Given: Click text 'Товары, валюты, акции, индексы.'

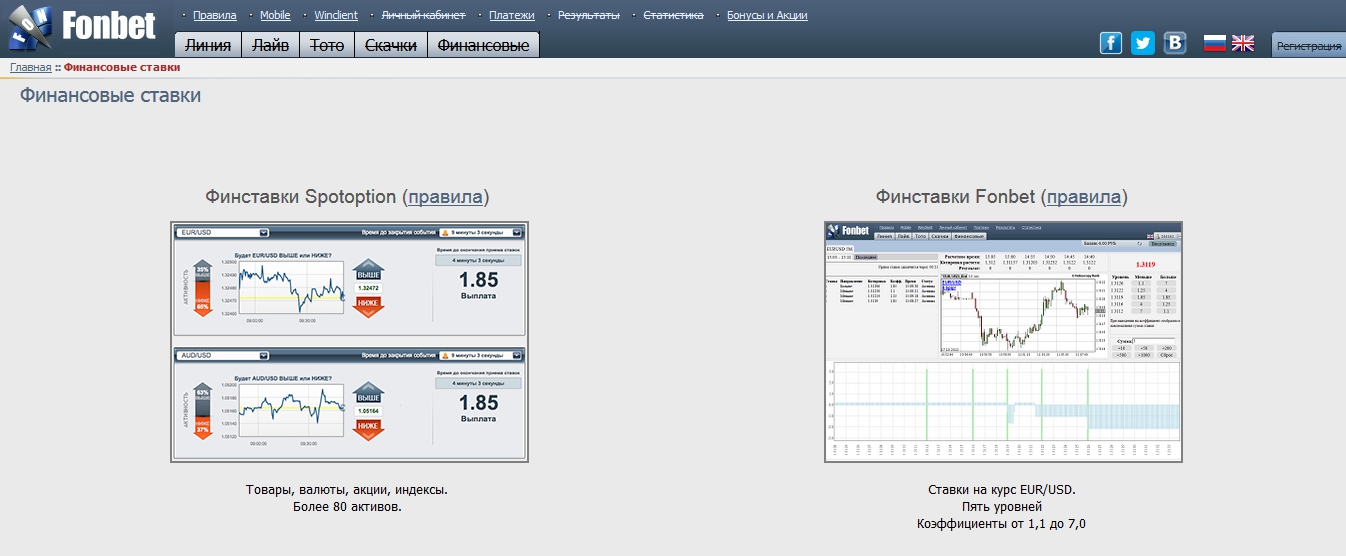Looking at the screenshot, I should coord(347,490).
